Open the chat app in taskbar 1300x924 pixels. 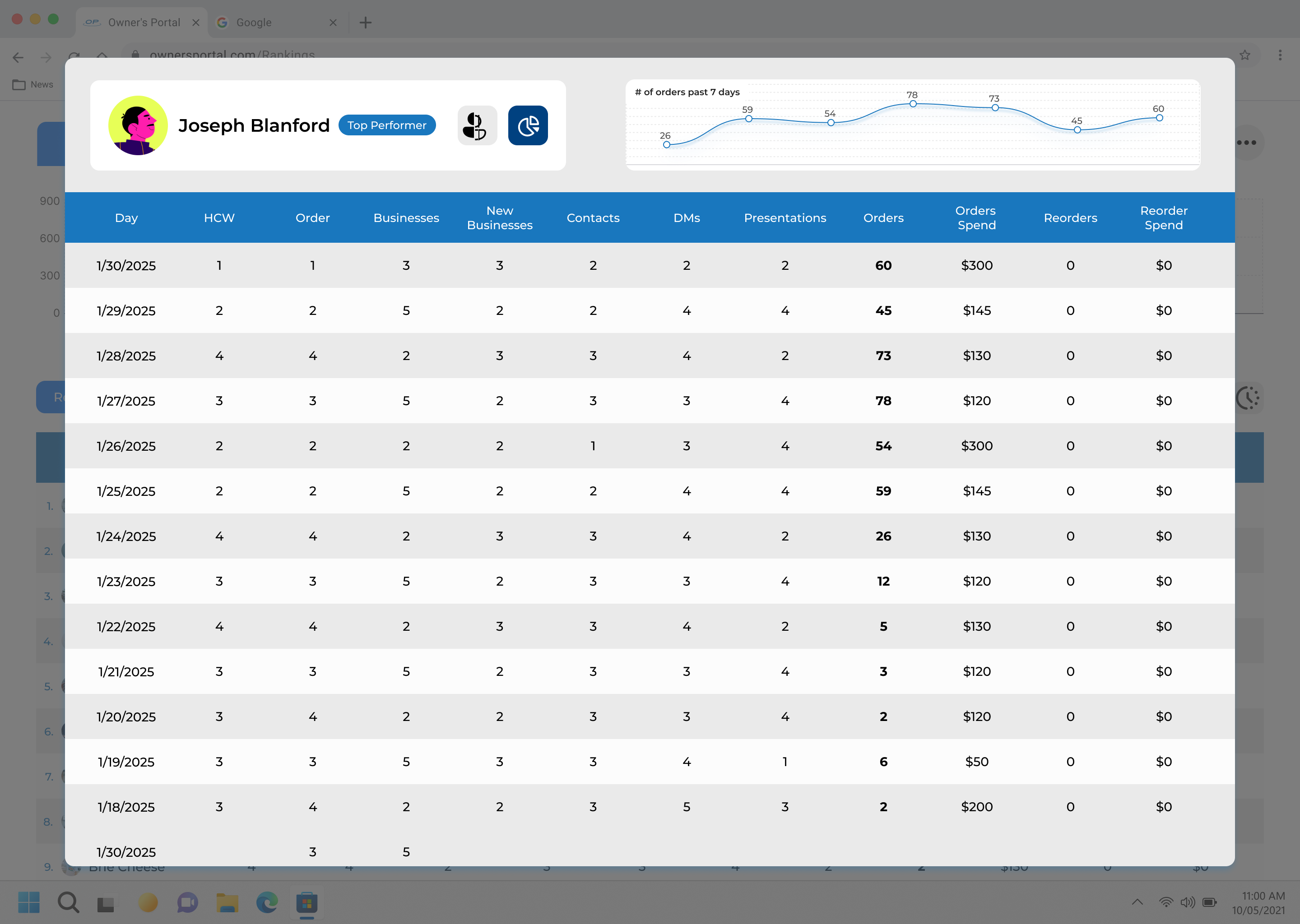(187, 902)
